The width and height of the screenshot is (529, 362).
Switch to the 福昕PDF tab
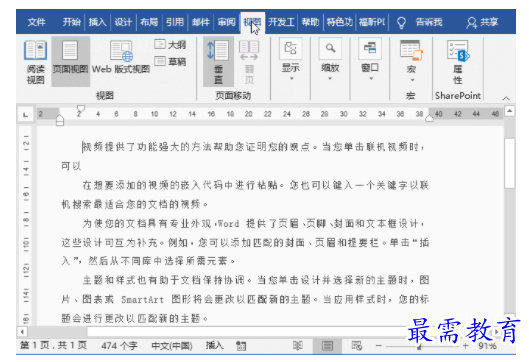(x=372, y=22)
